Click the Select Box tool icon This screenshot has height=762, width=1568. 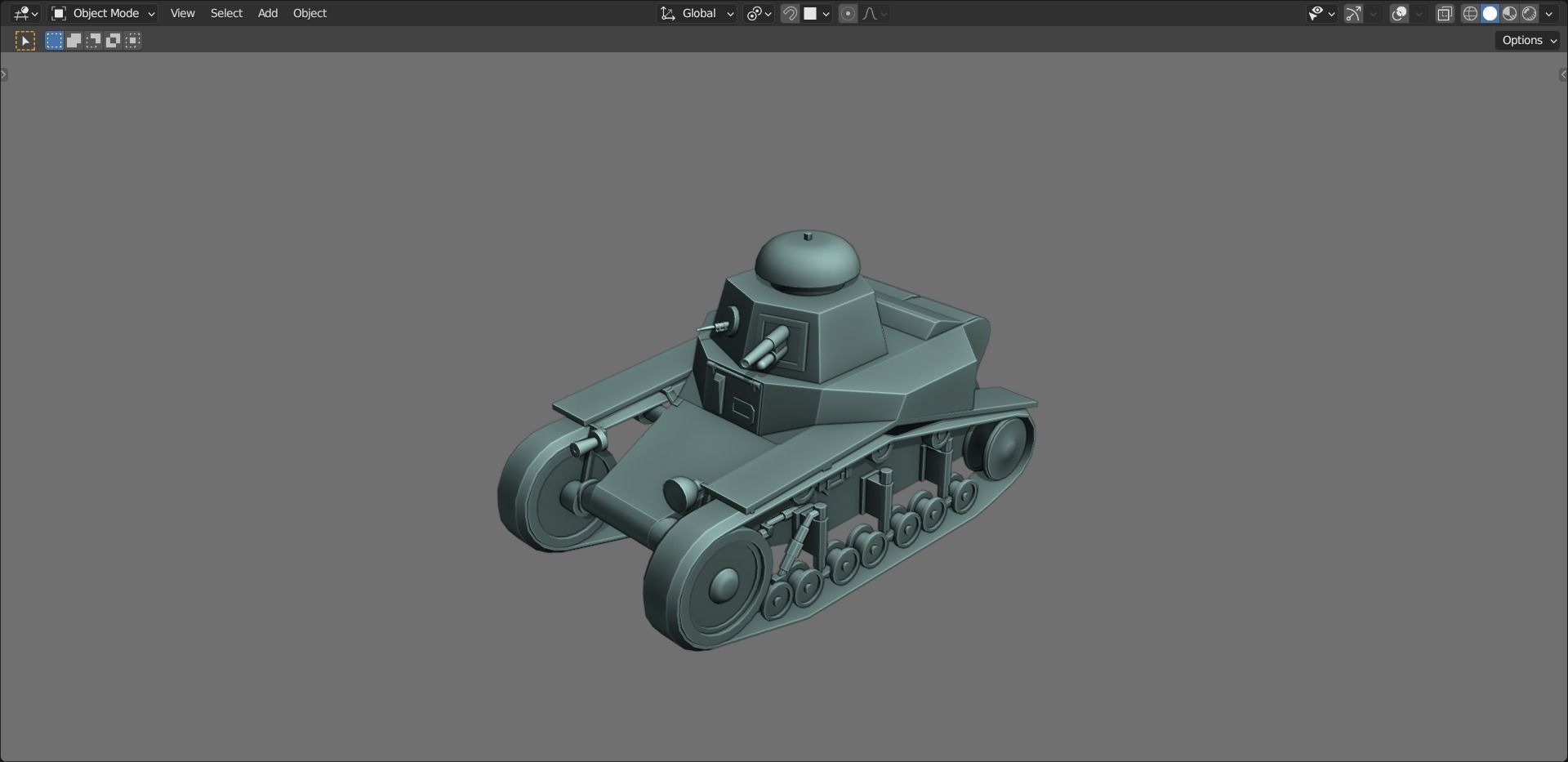click(x=25, y=41)
